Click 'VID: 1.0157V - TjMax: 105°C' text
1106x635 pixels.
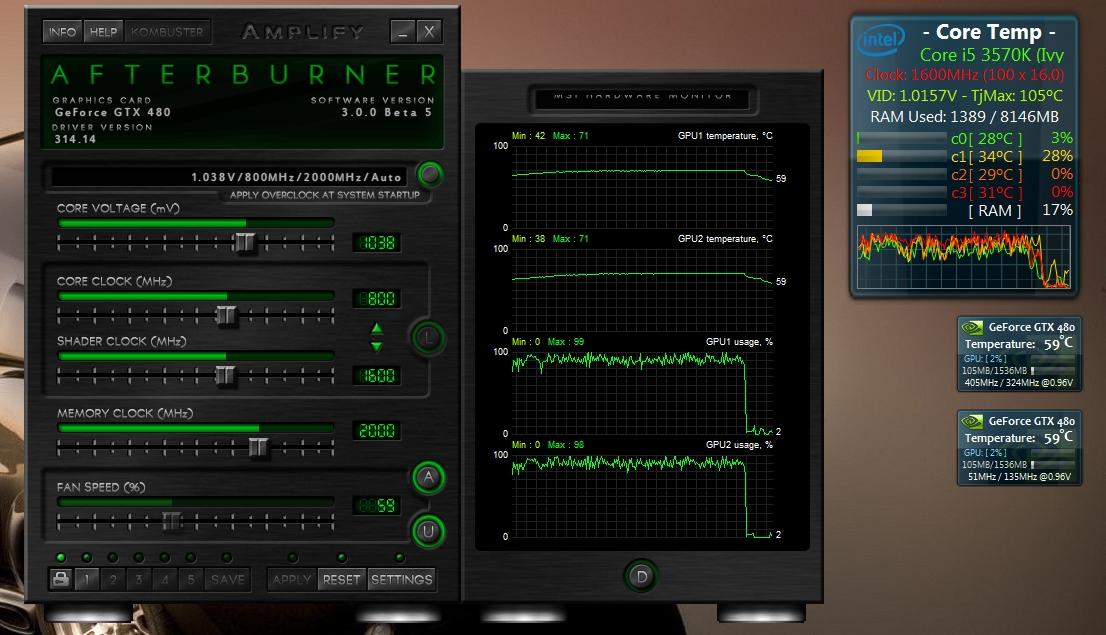point(964,95)
